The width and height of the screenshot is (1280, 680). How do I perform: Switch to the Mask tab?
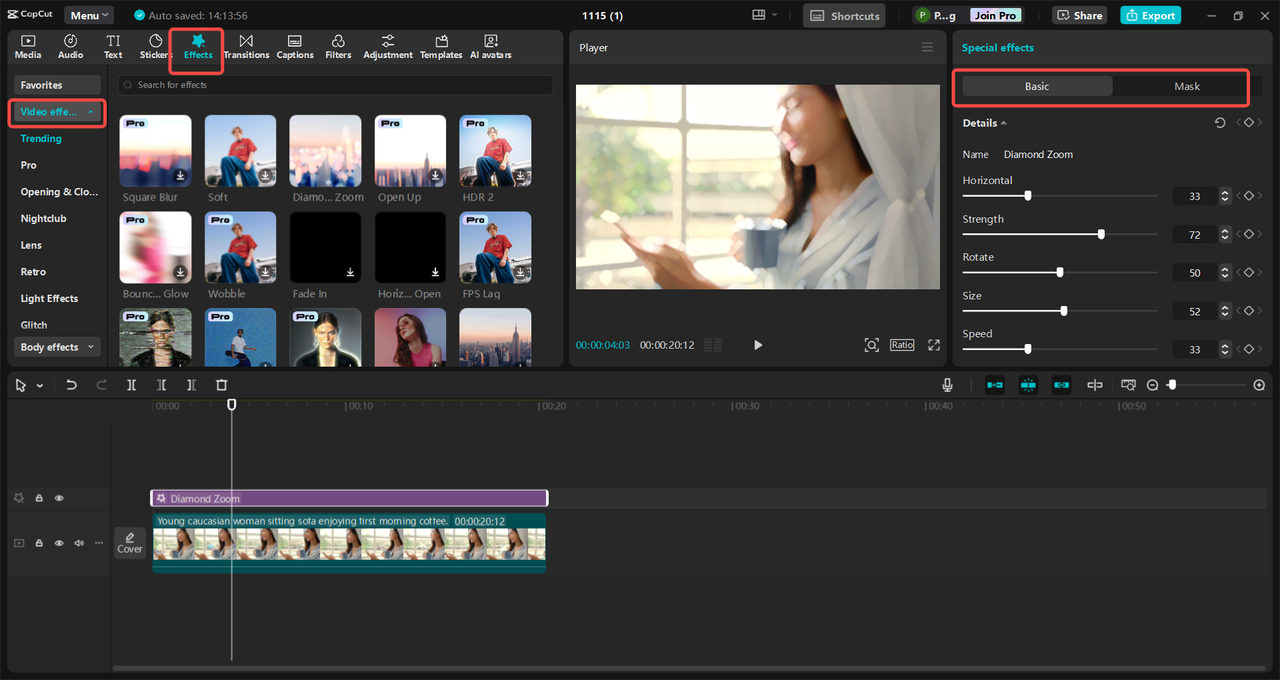[1187, 86]
